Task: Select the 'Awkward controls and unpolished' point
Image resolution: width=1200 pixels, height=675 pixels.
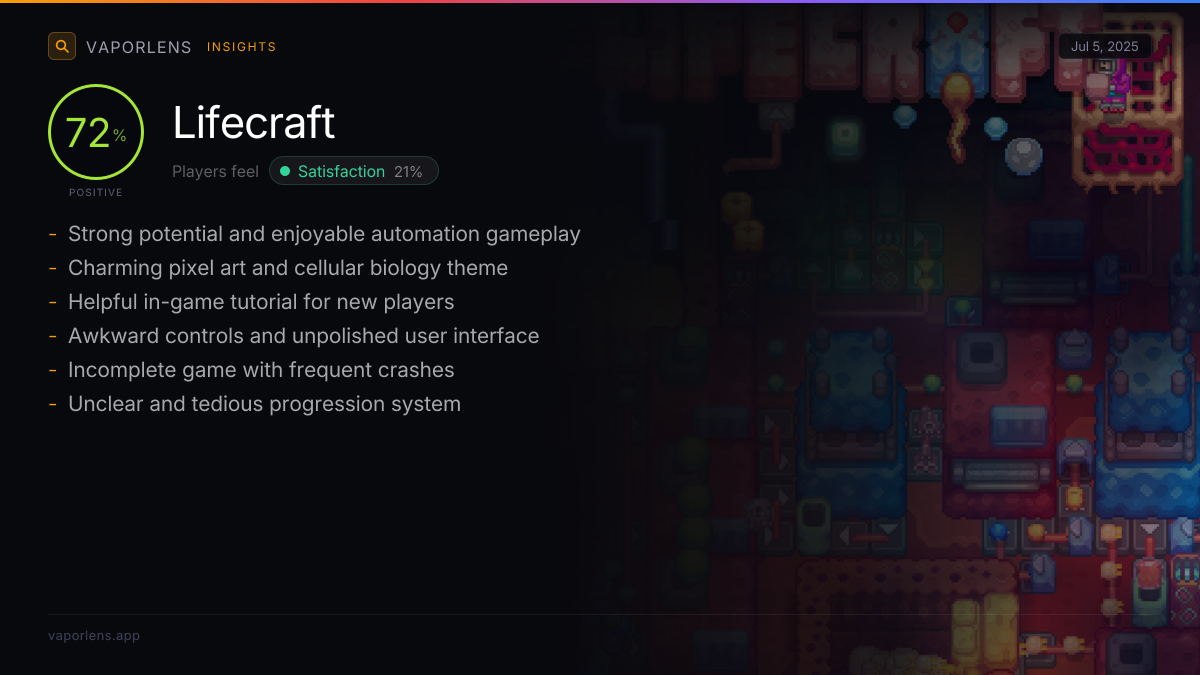Action: 303,336
